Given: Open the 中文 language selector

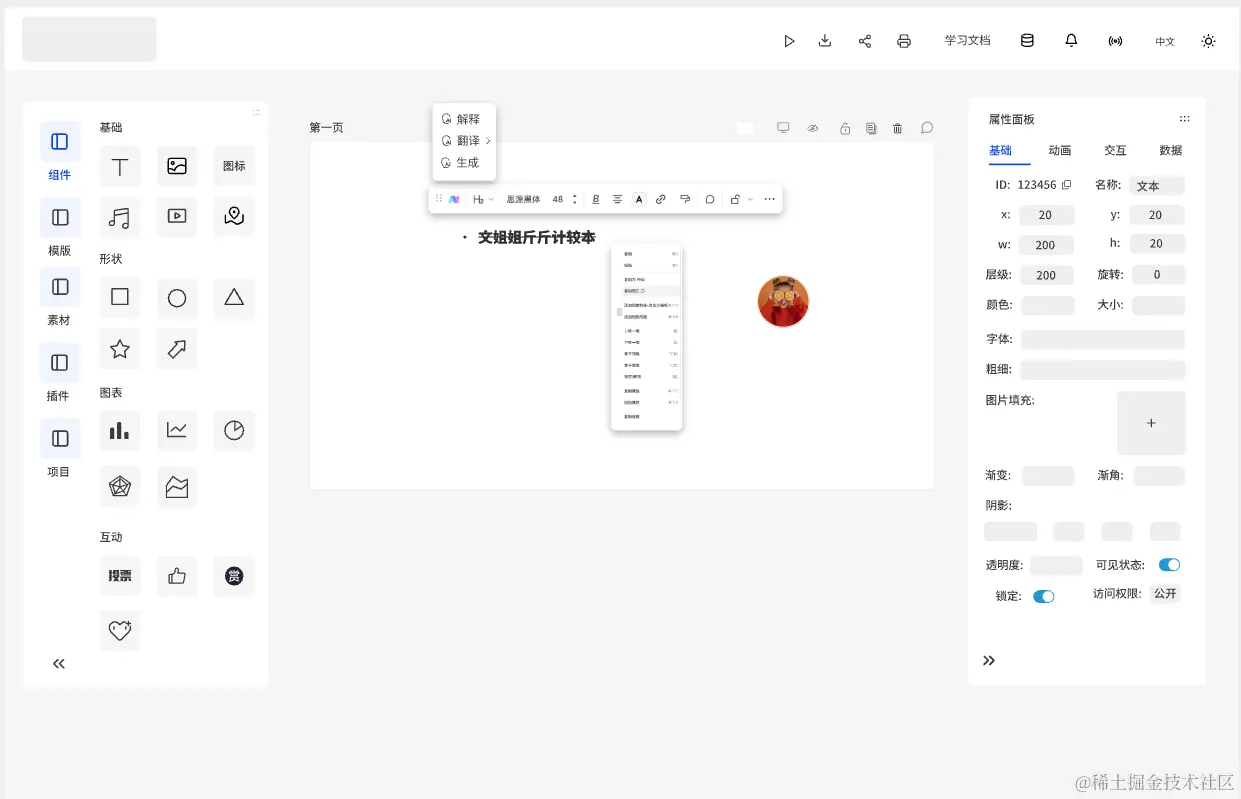Looking at the screenshot, I should pyautogui.click(x=1165, y=42).
